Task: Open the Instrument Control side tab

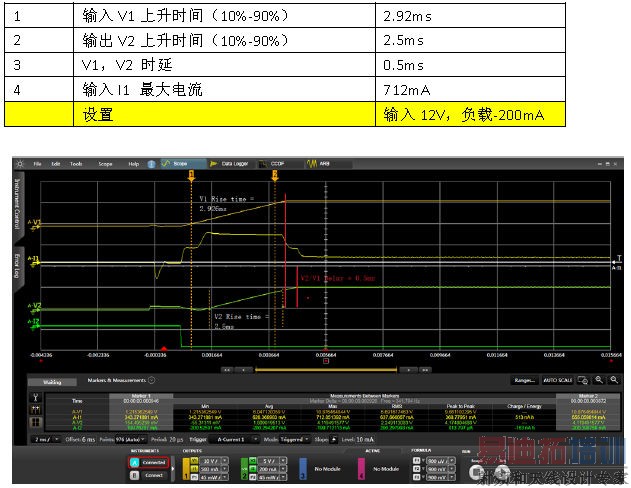Action: point(18,205)
